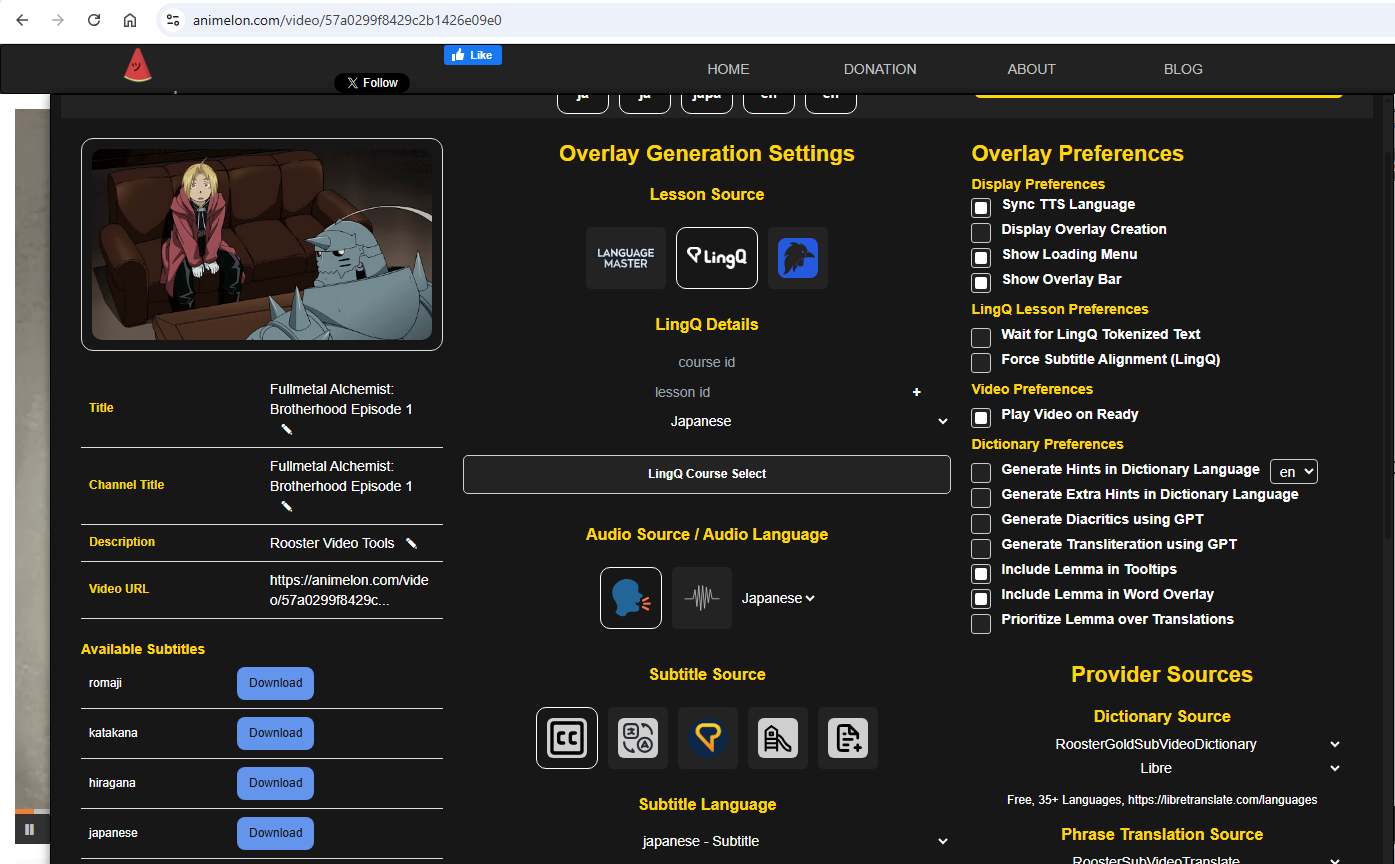The image size is (1395, 864).
Task: Enable Prioritize Lemma over Translations
Action: tap(981, 622)
